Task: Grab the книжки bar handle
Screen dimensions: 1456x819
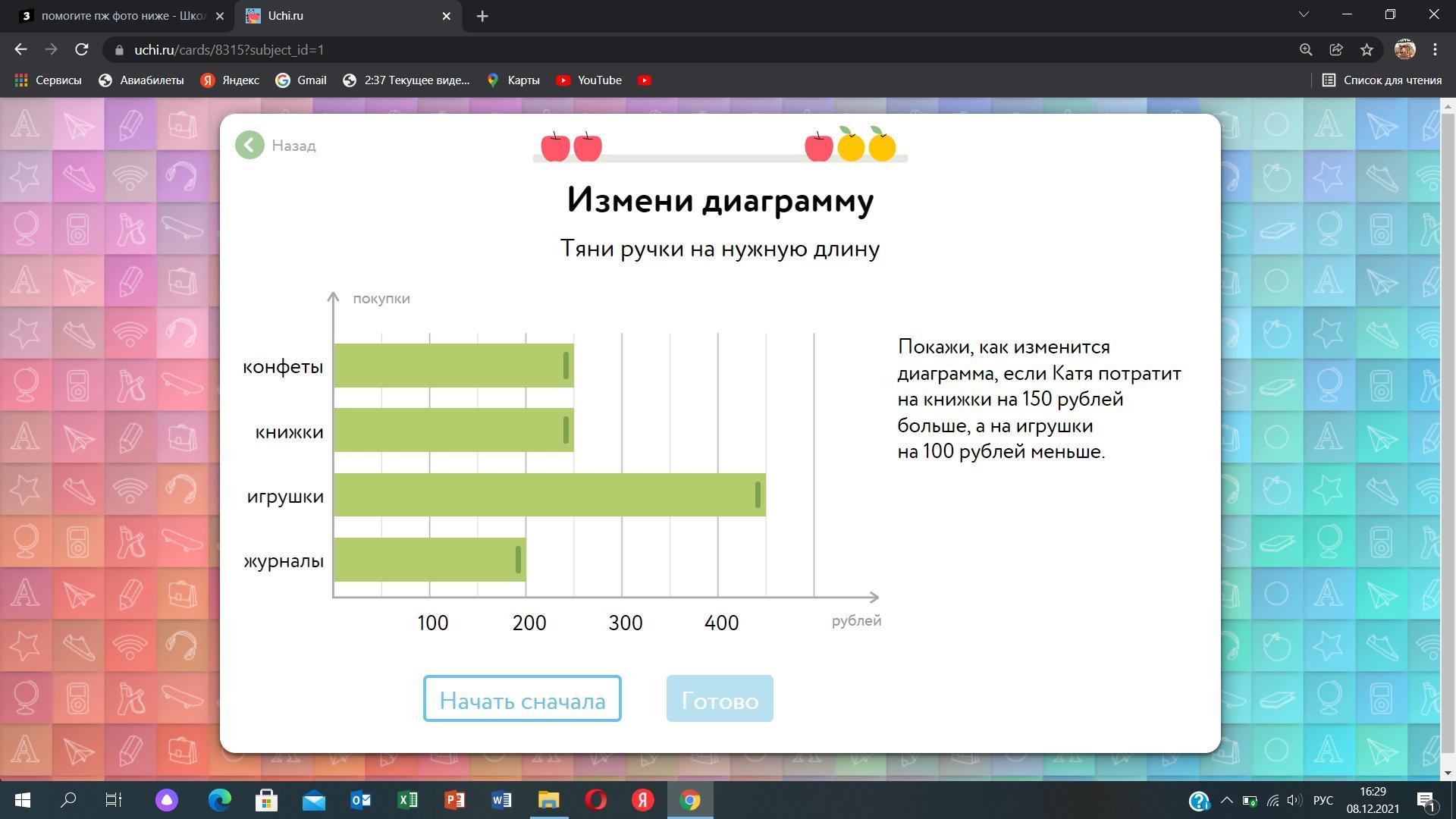Action: click(566, 431)
